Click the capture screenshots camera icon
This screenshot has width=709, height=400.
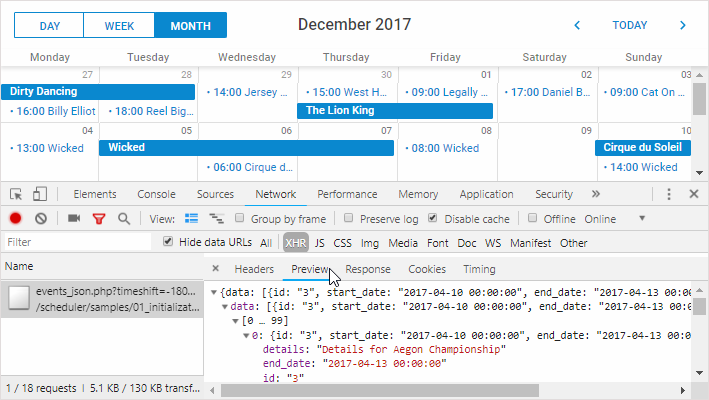(x=74, y=218)
